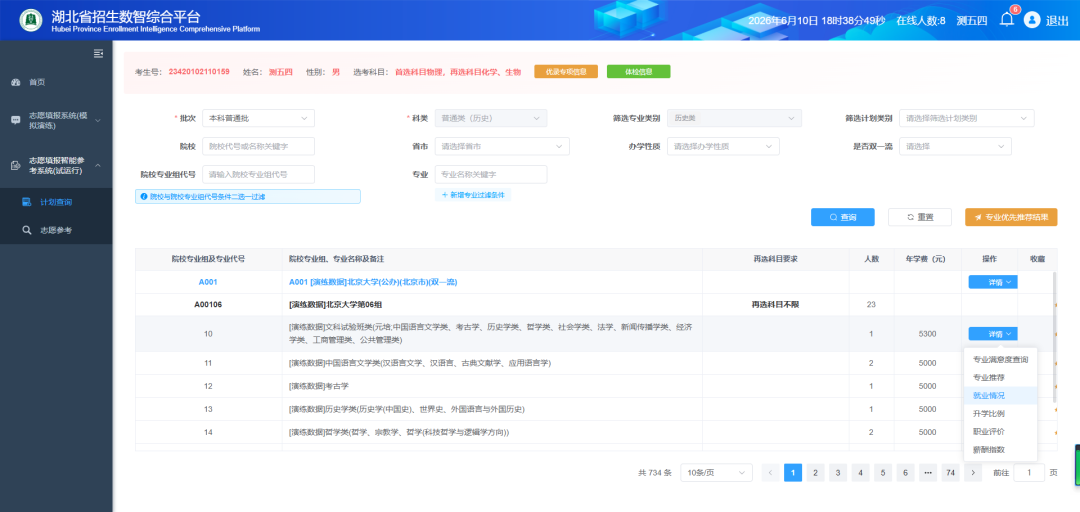1080x512 pixels.
Task: Open 计划查询 sidebar item
Action: 56,202
